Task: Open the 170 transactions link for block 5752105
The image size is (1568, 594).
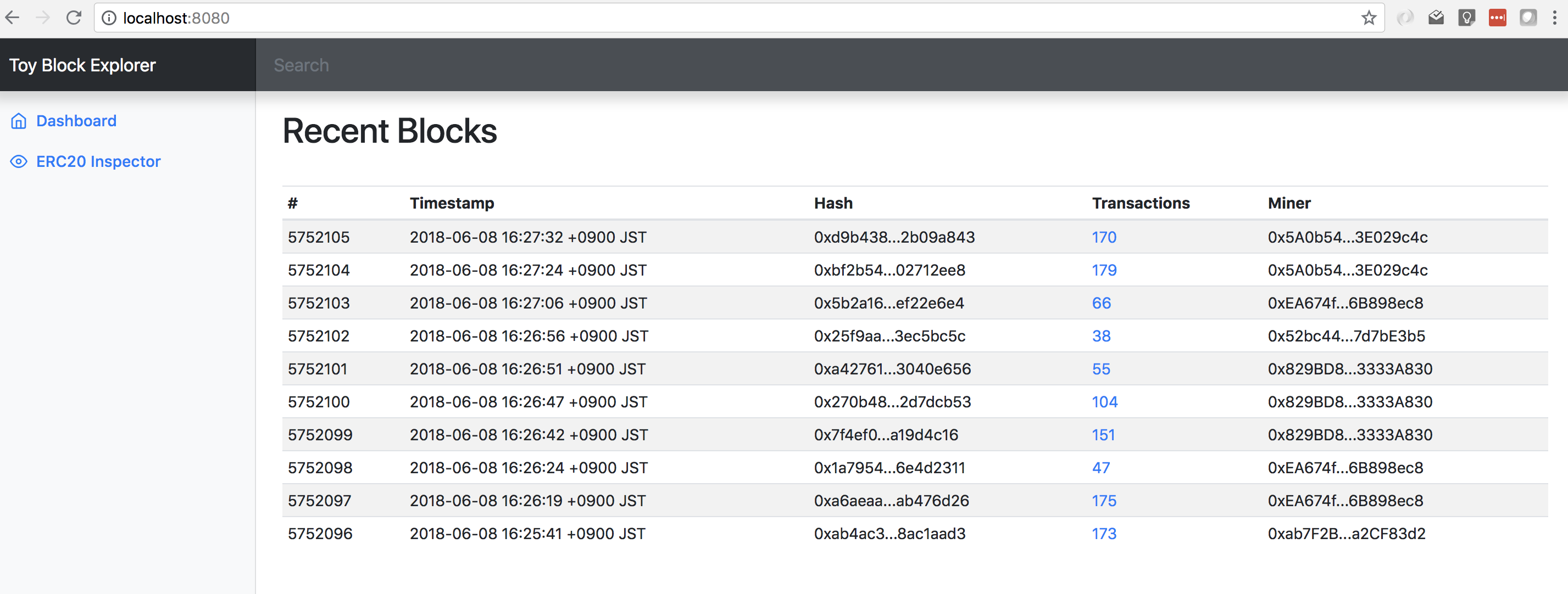Action: pos(1104,237)
